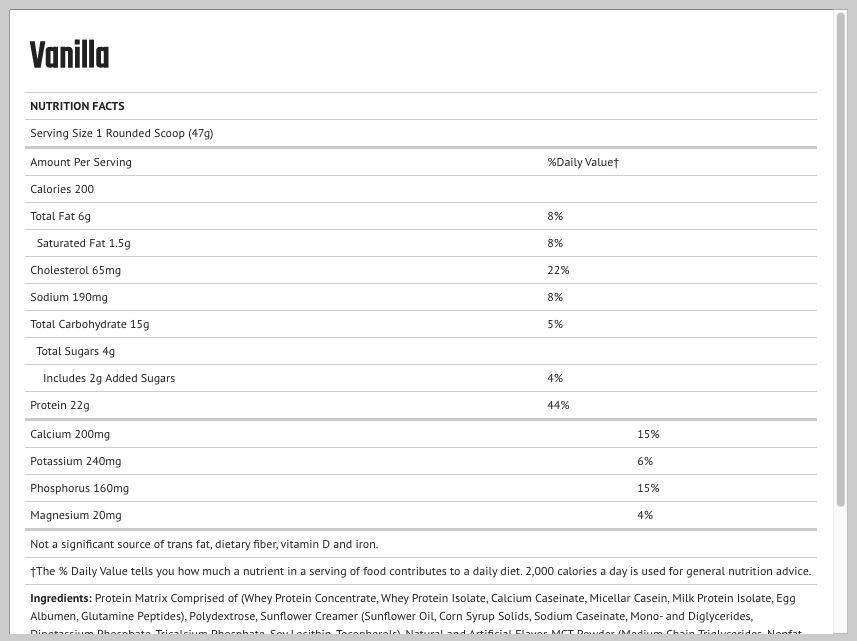Click the Total Carbohydrate 15g text
The height and width of the screenshot is (641, 857).
(89, 324)
